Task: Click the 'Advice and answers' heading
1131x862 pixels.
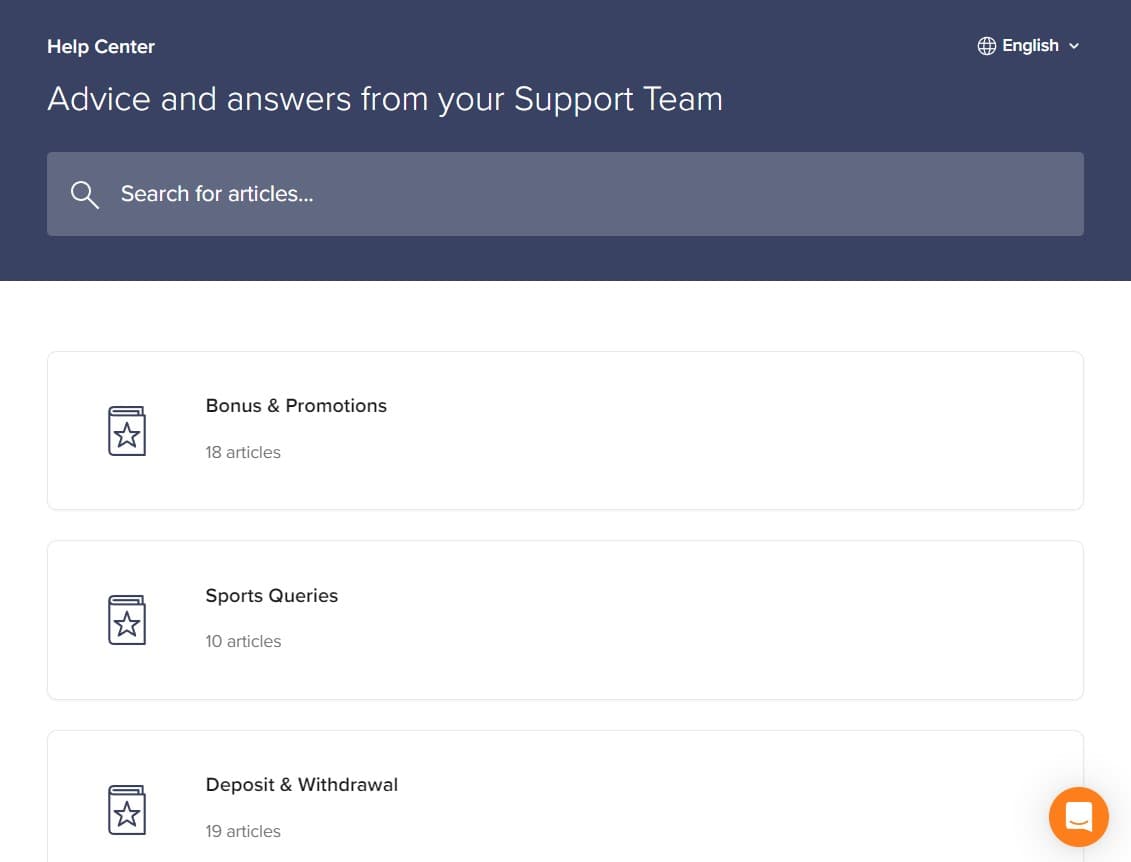Action: pyautogui.click(x=384, y=100)
